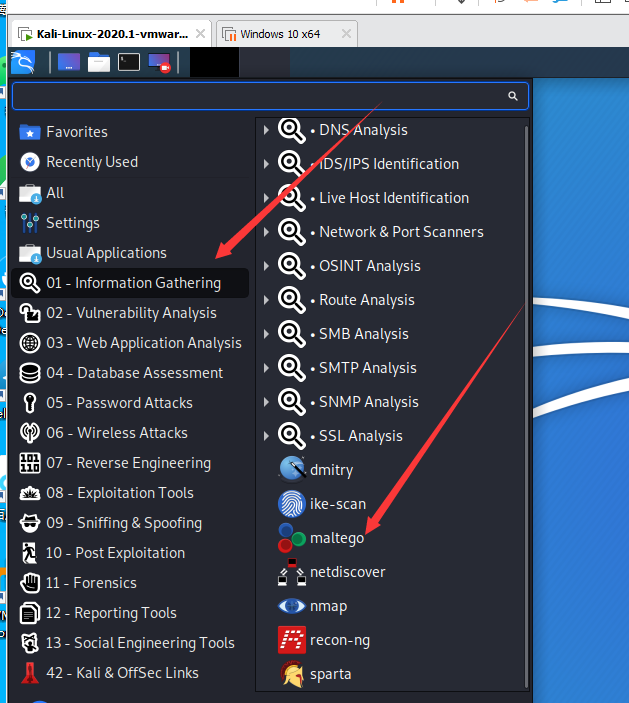Launch the dmitry tool icon

292,469
